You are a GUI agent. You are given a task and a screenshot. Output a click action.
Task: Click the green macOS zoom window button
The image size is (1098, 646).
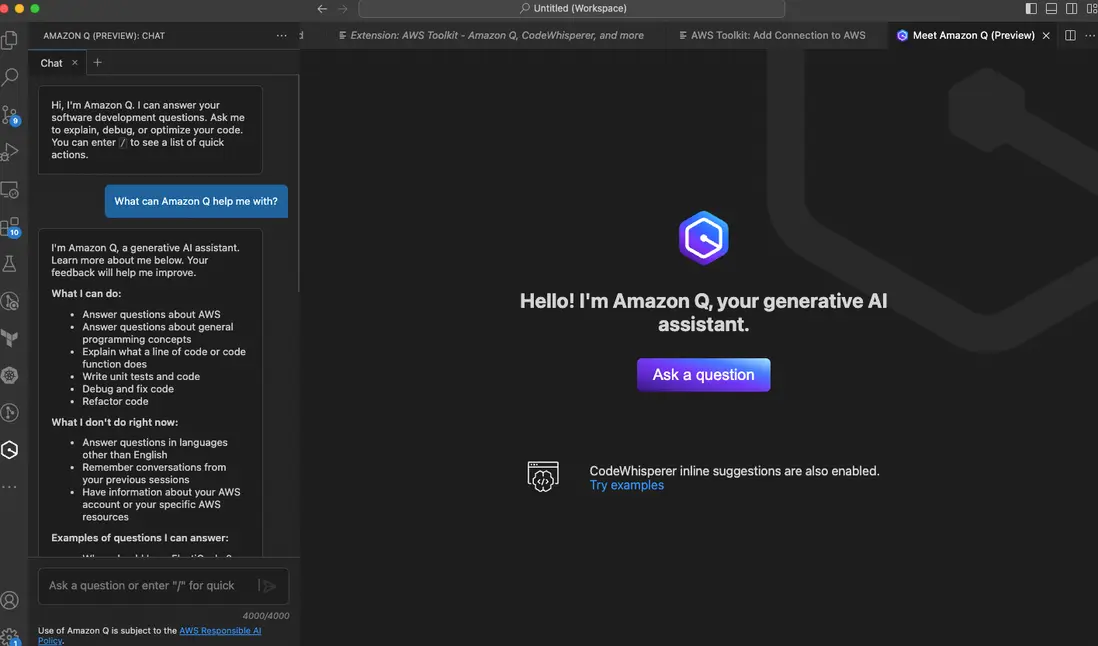point(35,8)
